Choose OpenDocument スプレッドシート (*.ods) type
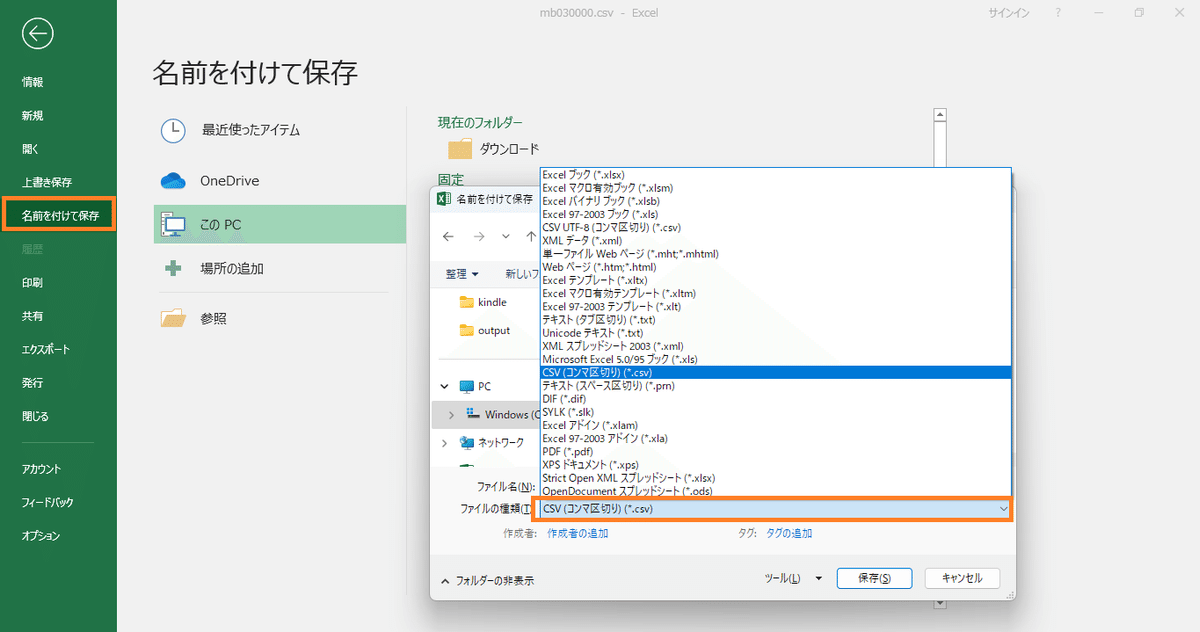Image resolution: width=1200 pixels, height=632 pixels. coord(775,491)
